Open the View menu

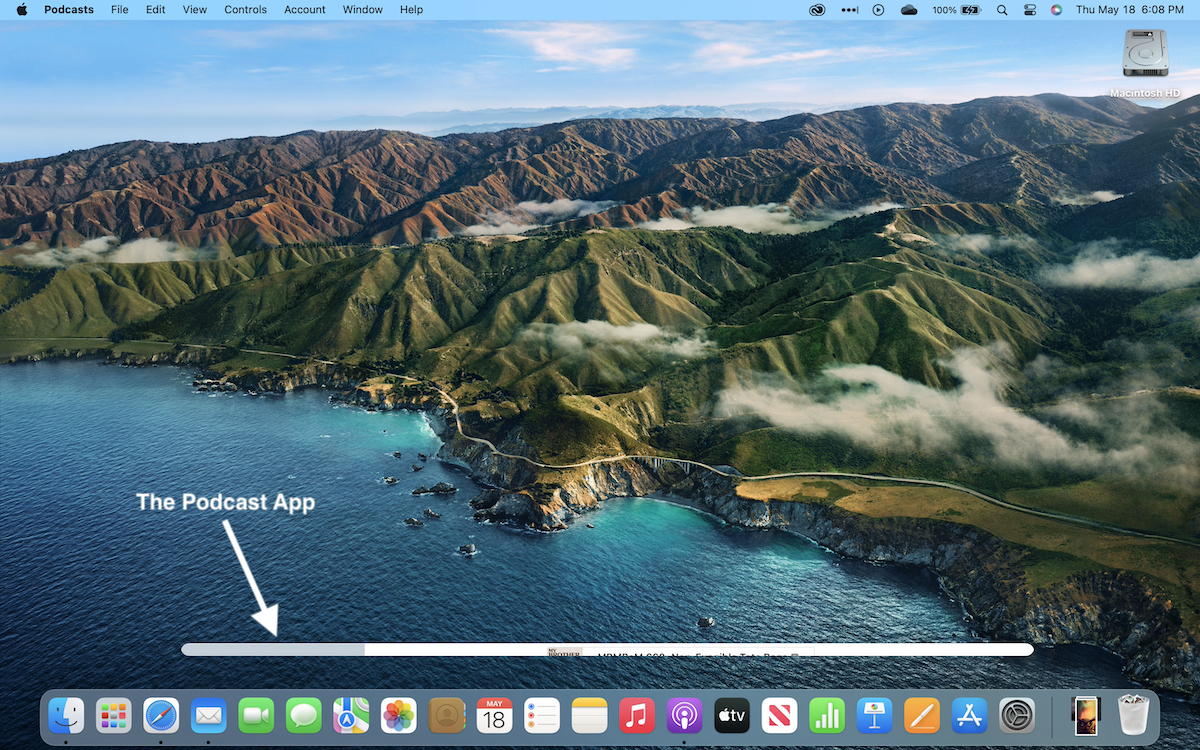pos(195,9)
